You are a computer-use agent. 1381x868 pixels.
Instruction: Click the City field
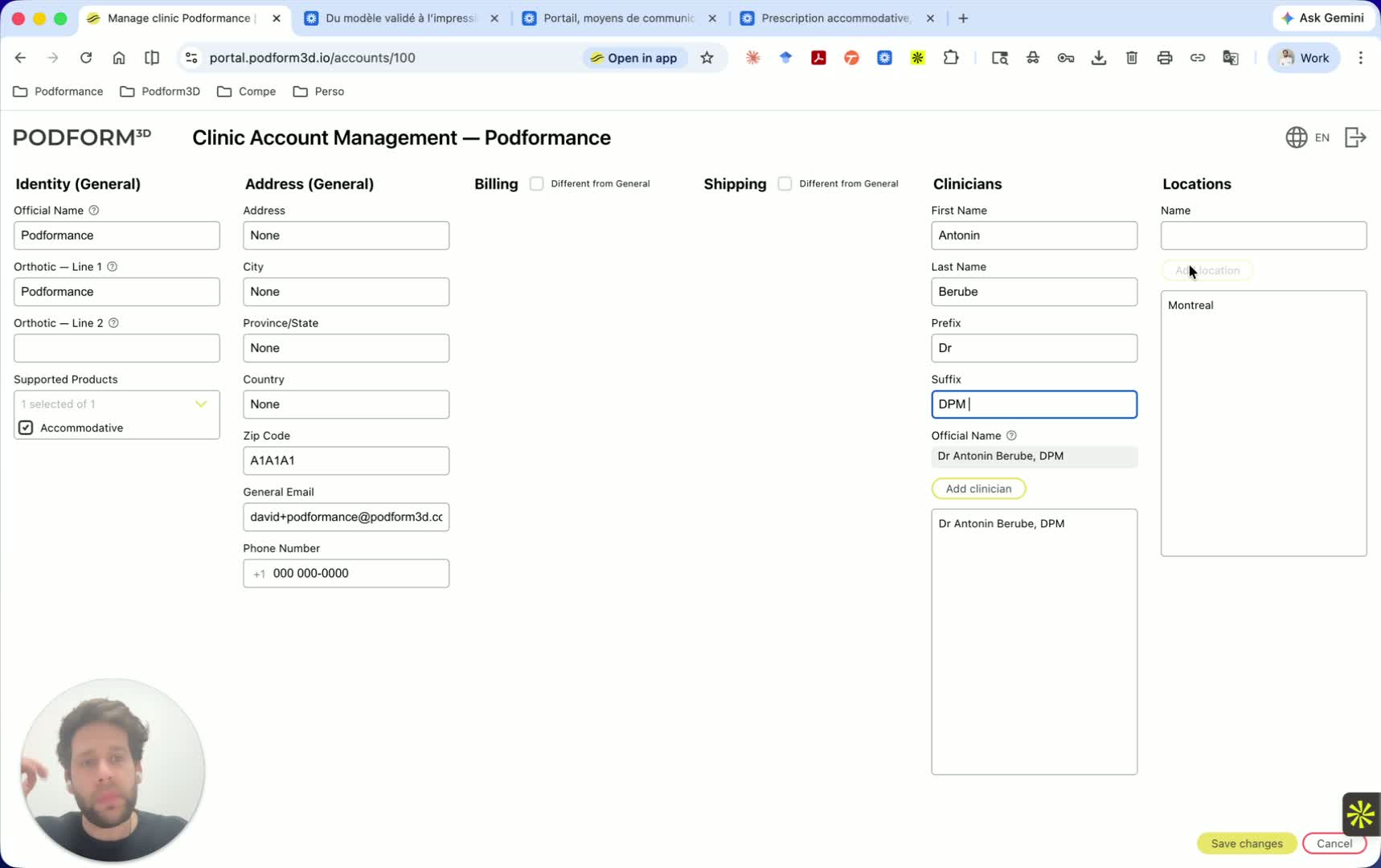point(346,292)
